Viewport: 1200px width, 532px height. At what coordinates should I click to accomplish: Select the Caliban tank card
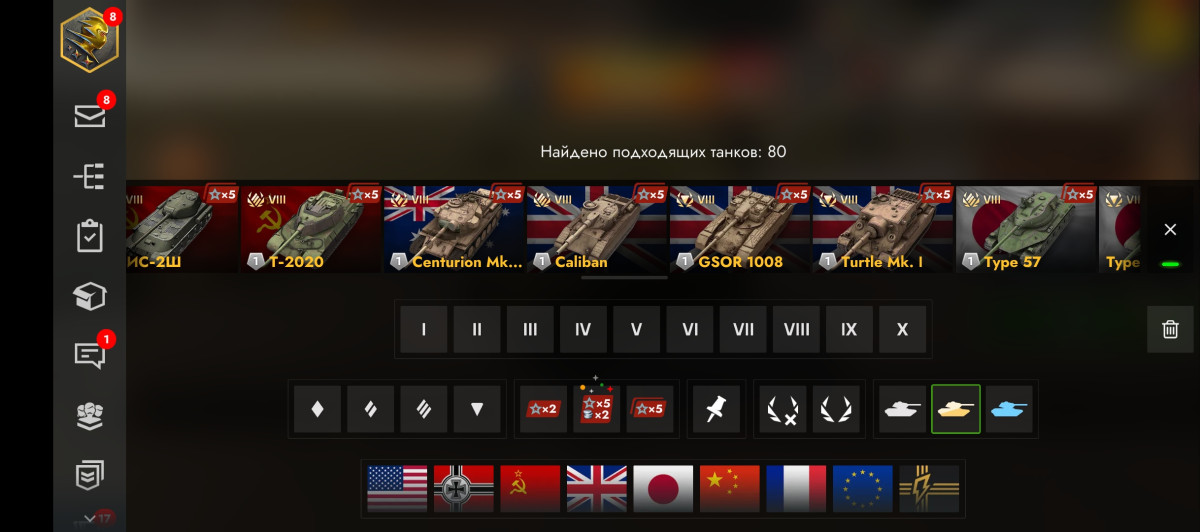click(597, 229)
